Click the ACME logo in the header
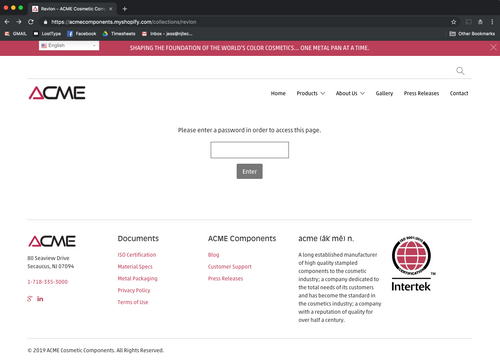 (x=57, y=93)
